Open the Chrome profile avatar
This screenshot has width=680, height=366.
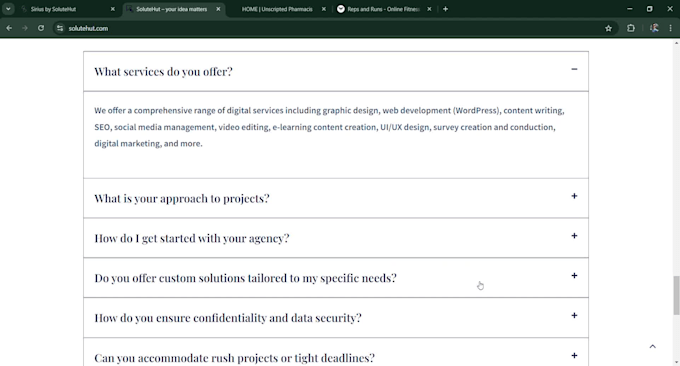(x=654, y=28)
